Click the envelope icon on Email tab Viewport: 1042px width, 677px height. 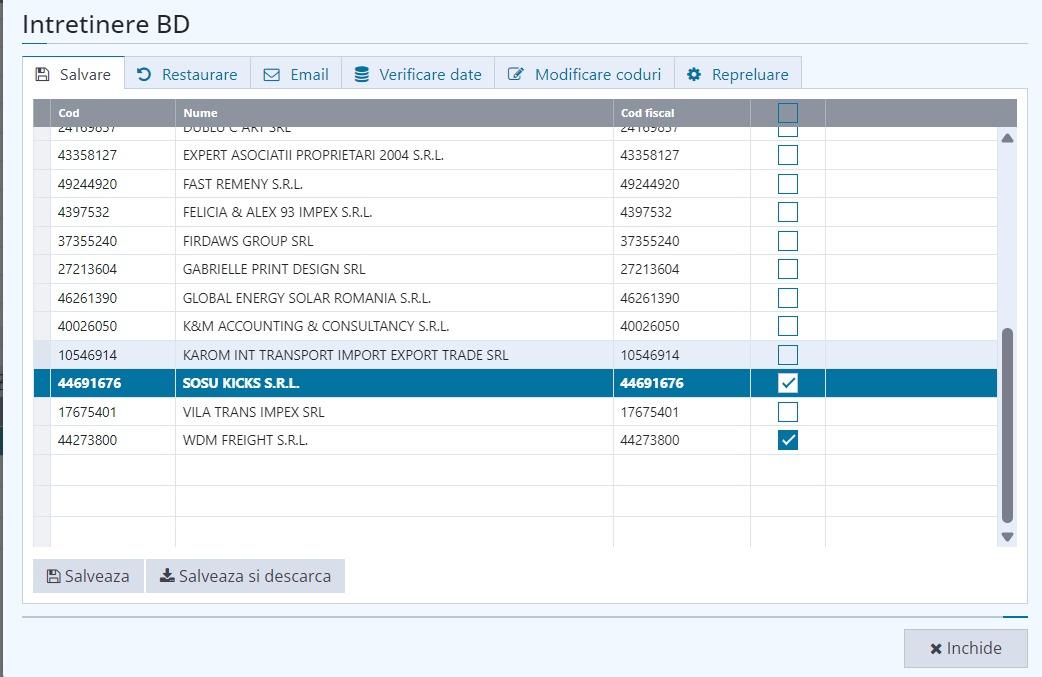pos(271,74)
